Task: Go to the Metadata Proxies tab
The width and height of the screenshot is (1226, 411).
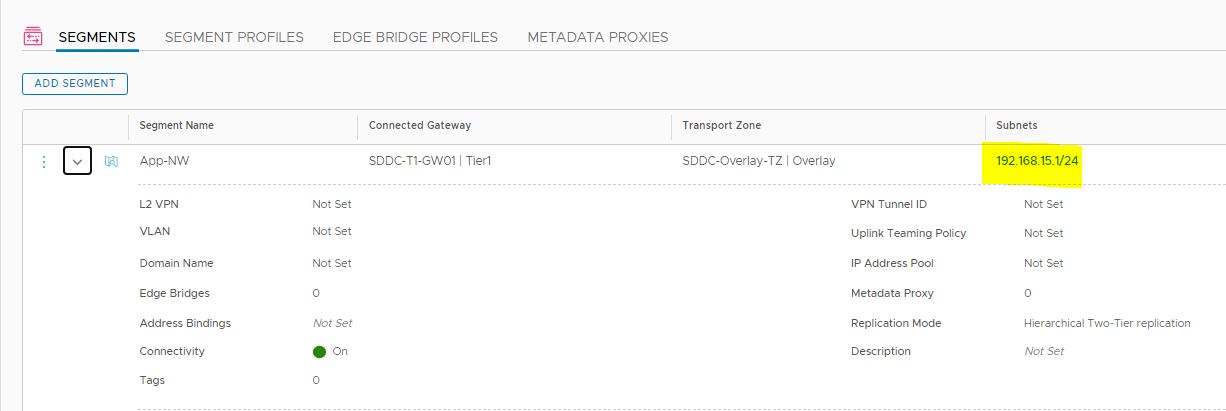Action: point(597,37)
